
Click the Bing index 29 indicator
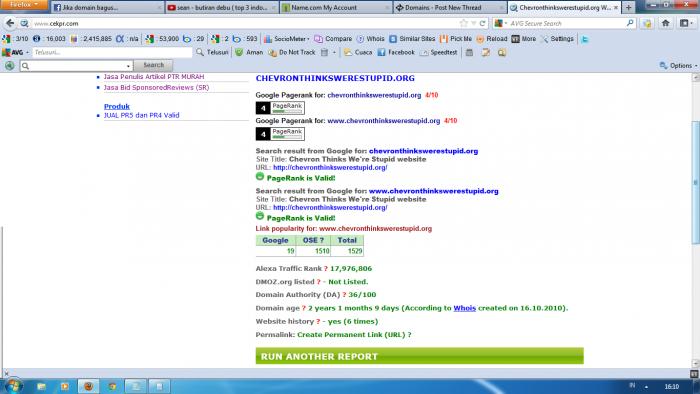pyautogui.click(x=194, y=39)
